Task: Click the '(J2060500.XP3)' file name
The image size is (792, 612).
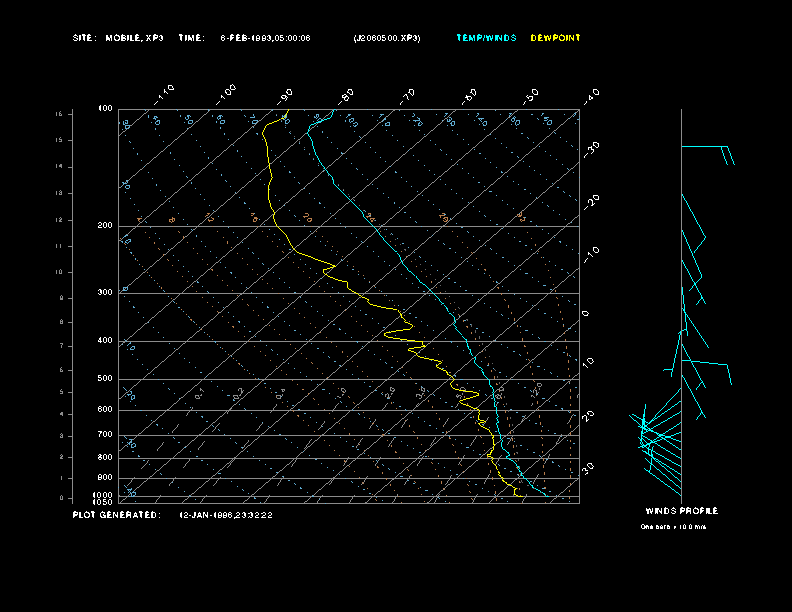Action: point(387,38)
